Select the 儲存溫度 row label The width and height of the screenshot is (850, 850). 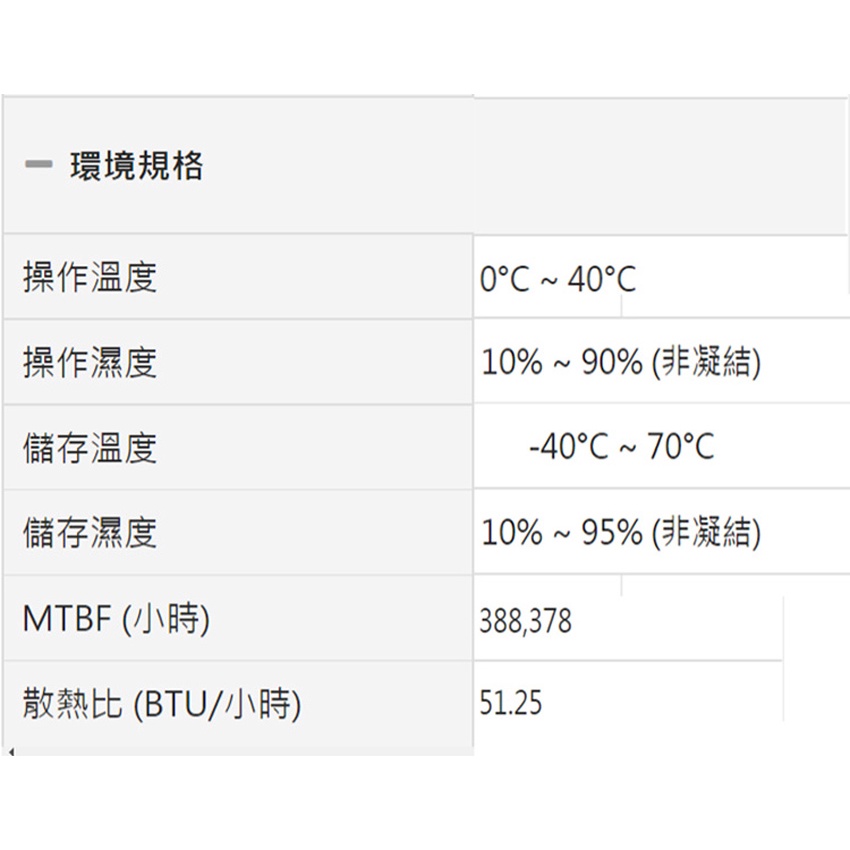click(90, 447)
